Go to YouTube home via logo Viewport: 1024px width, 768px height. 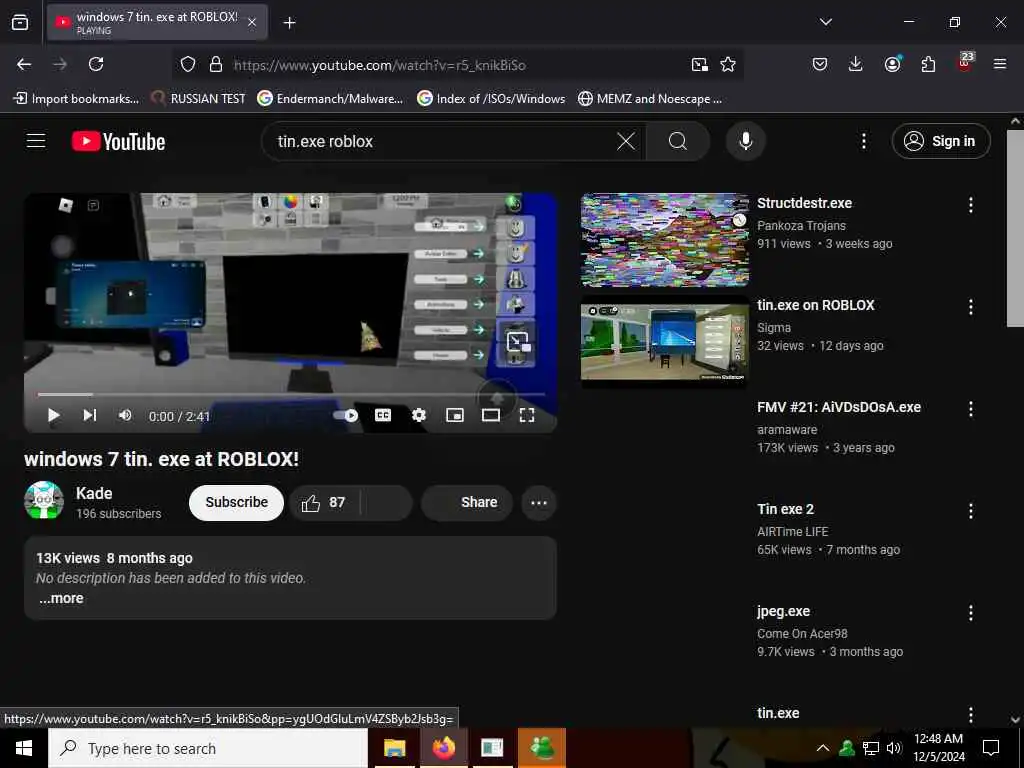(x=119, y=141)
